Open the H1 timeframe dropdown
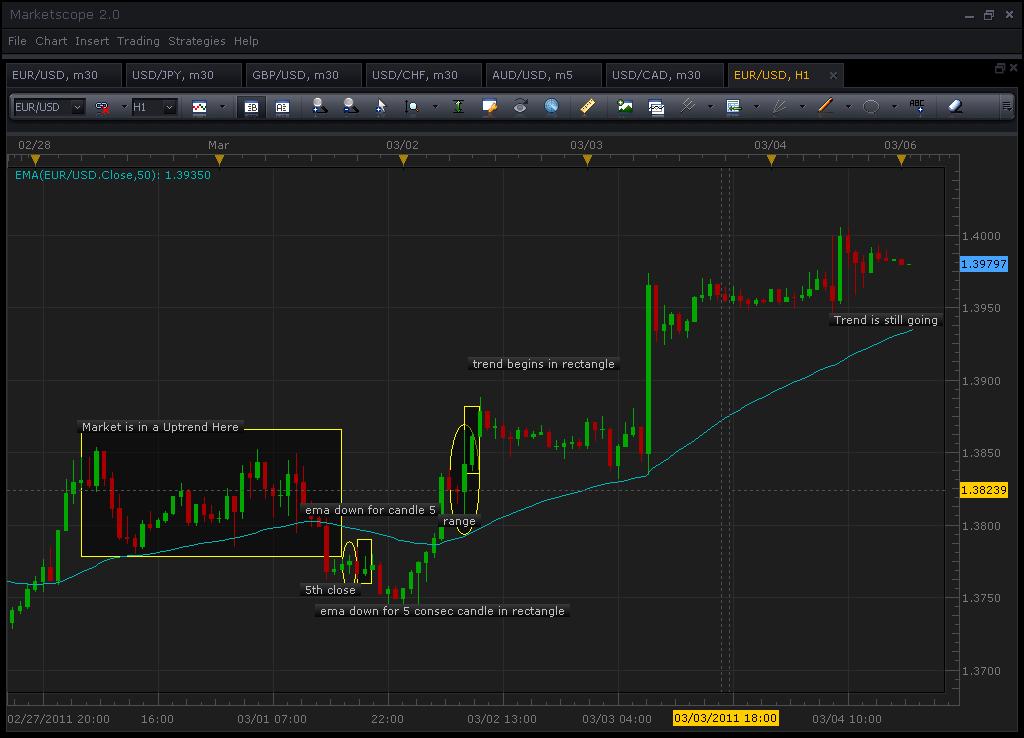1024x738 pixels. [x=169, y=107]
